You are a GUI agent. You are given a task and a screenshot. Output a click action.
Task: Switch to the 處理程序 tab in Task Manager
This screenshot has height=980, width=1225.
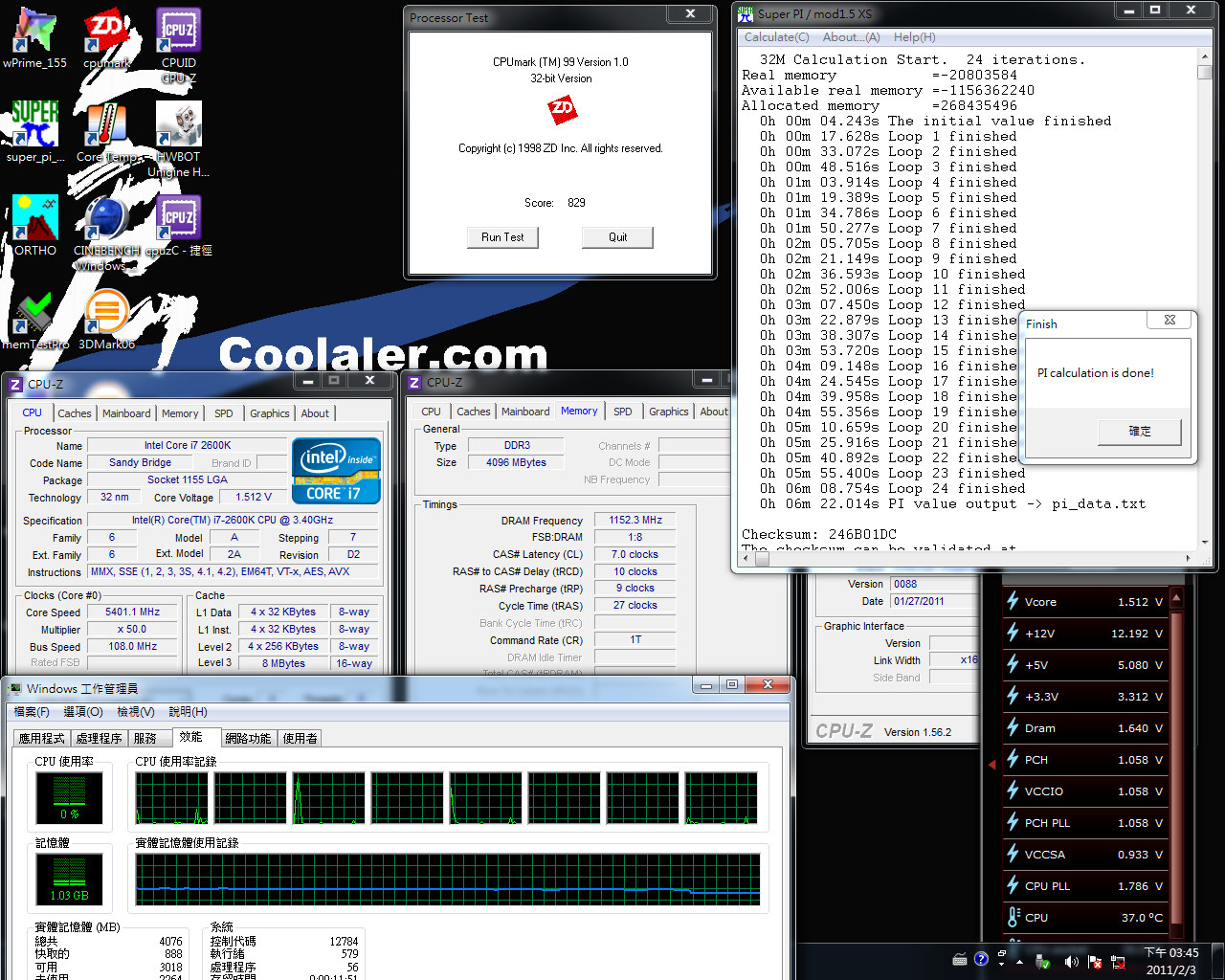click(x=100, y=738)
